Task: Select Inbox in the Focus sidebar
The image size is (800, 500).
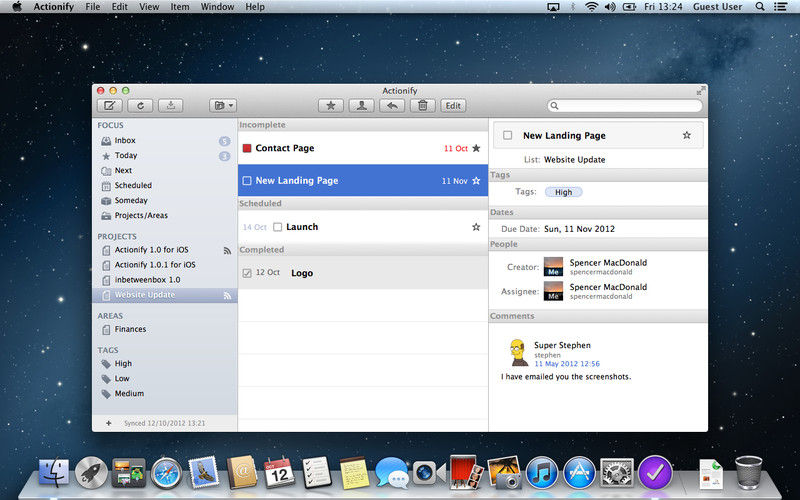Action: click(165, 140)
